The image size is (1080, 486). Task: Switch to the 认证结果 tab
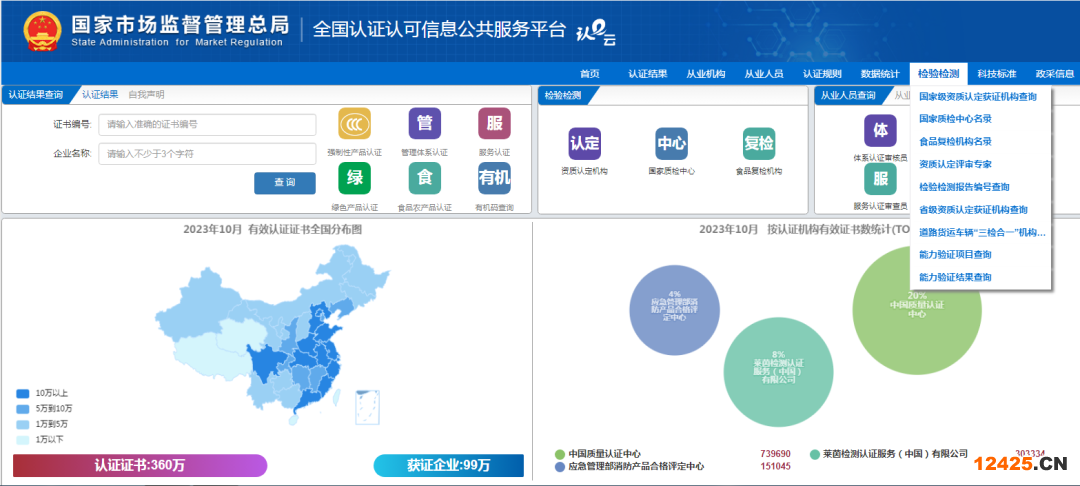click(100, 95)
